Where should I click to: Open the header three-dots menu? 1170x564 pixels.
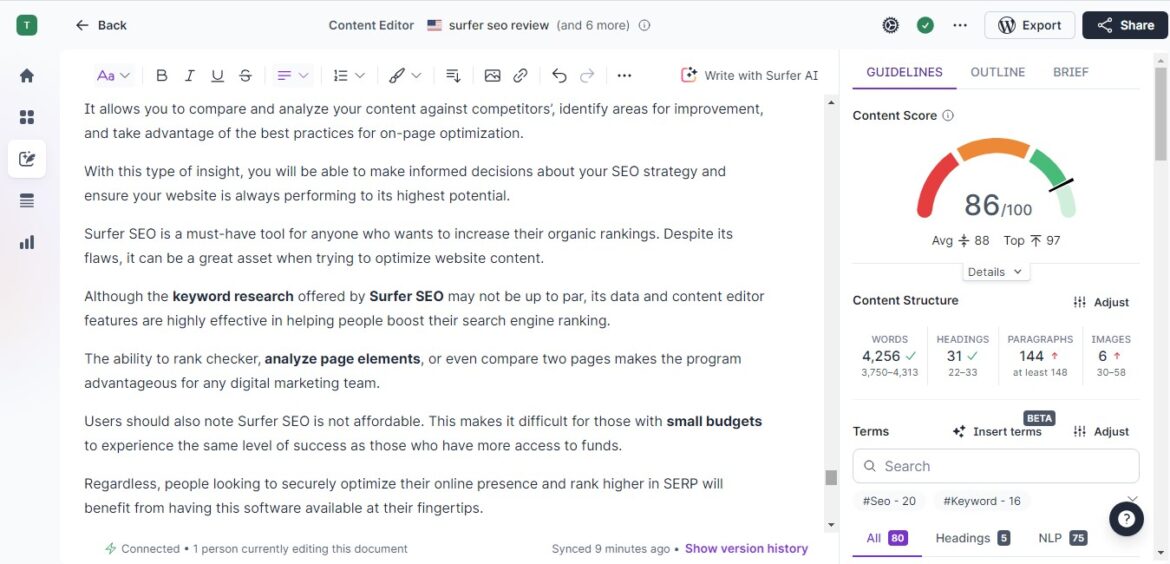click(960, 25)
